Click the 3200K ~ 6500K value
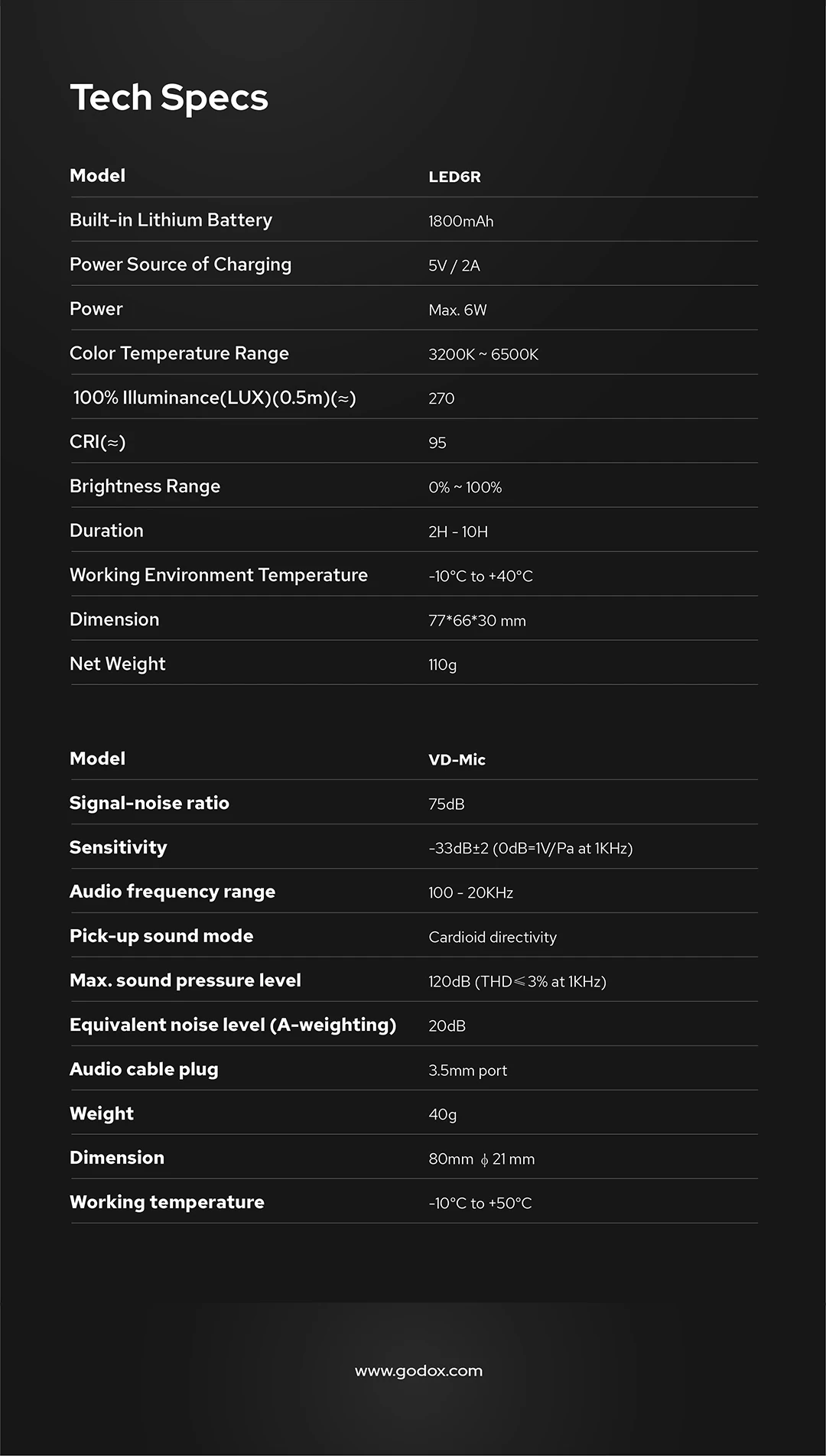This screenshot has height=1456, width=826. 483,354
